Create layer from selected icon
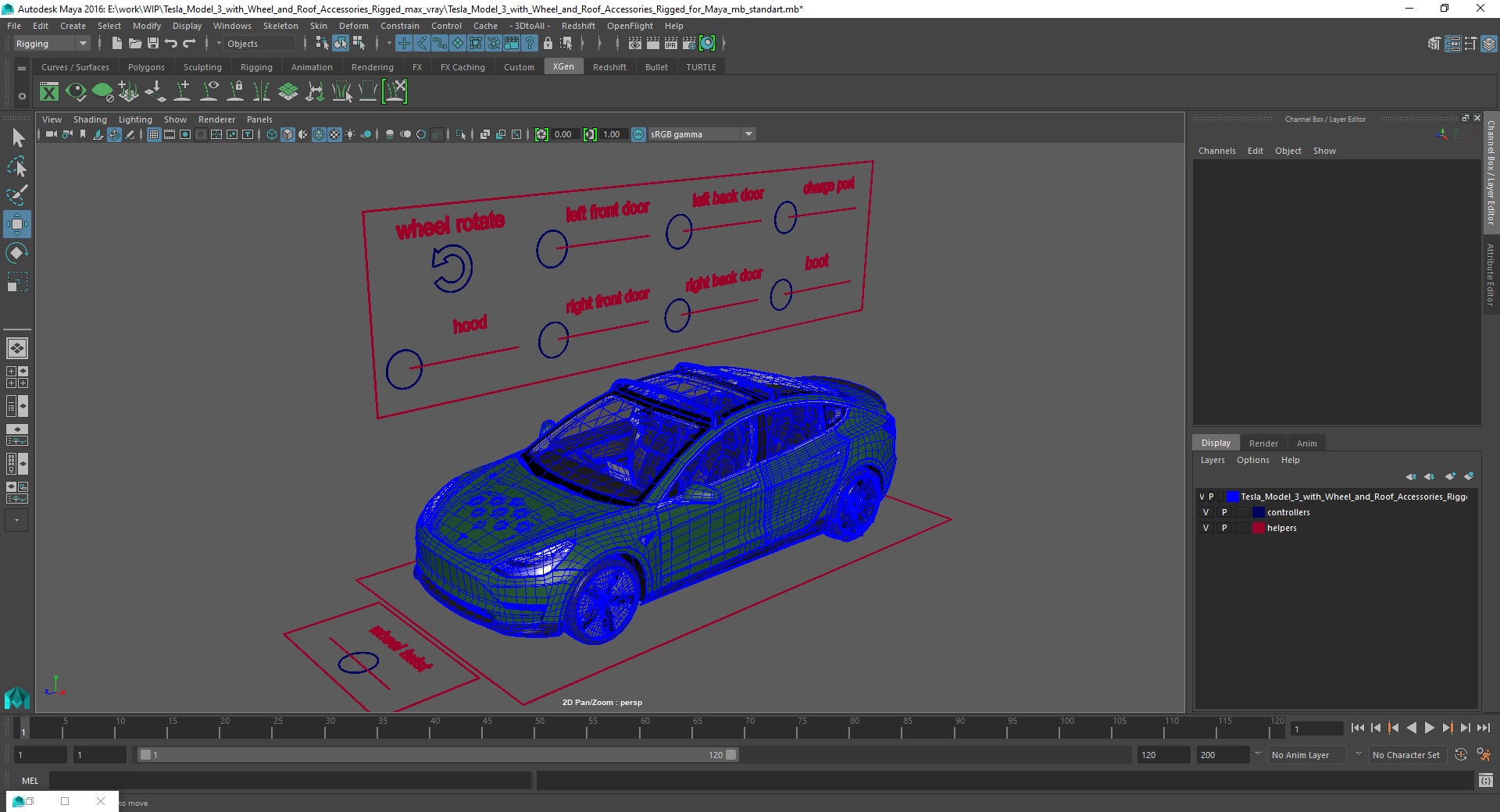Viewport: 1500px width, 812px height. 1469,476
